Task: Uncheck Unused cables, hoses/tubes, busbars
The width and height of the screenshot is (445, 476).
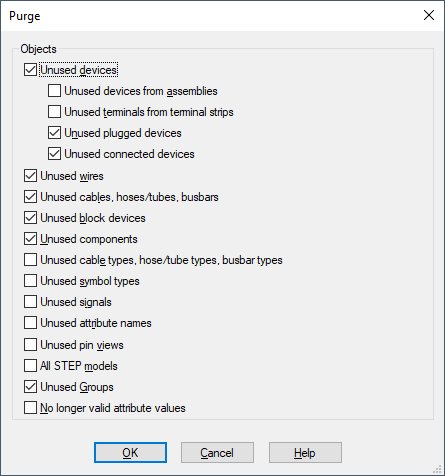Action: click(x=30, y=197)
